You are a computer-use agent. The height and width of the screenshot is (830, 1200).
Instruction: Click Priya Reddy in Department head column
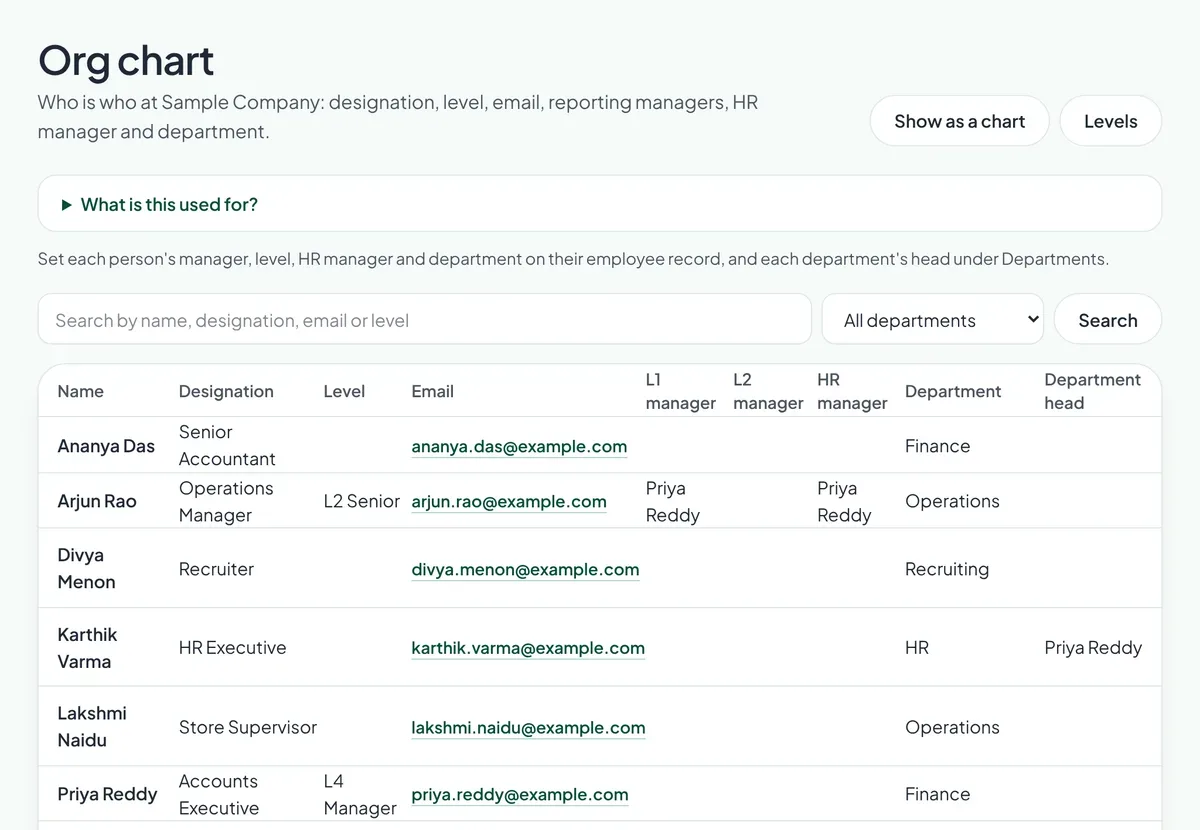tap(1093, 648)
